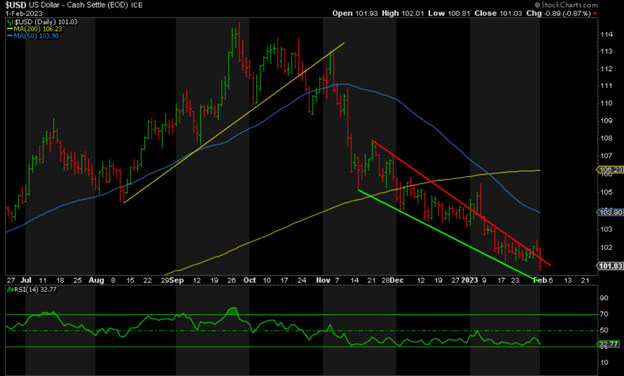Click the 108 price axis label
Image resolution: width=624 pixels, height=376 pixels.
[x=606, y=138]
